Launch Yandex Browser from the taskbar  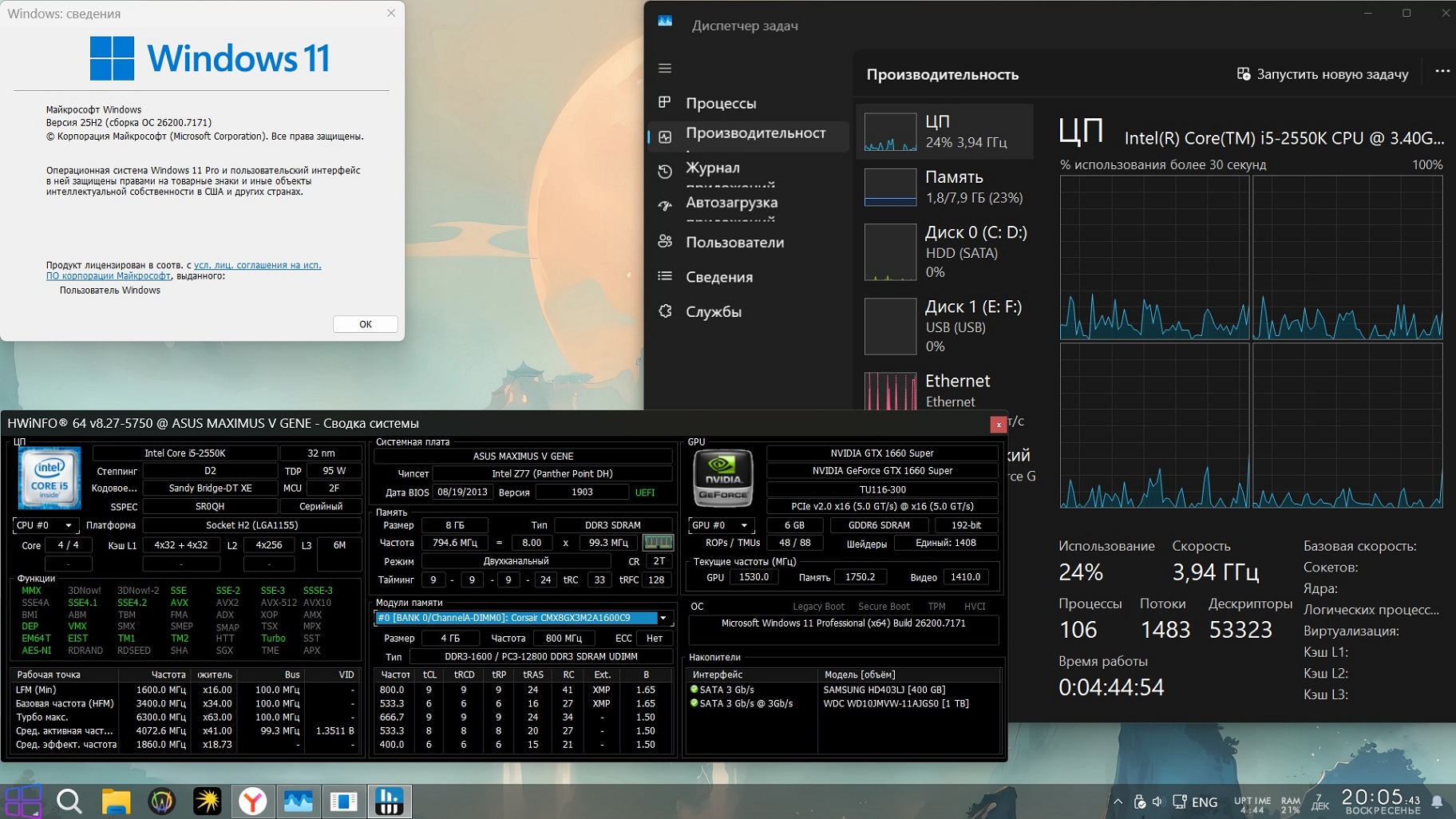(252, 801)
